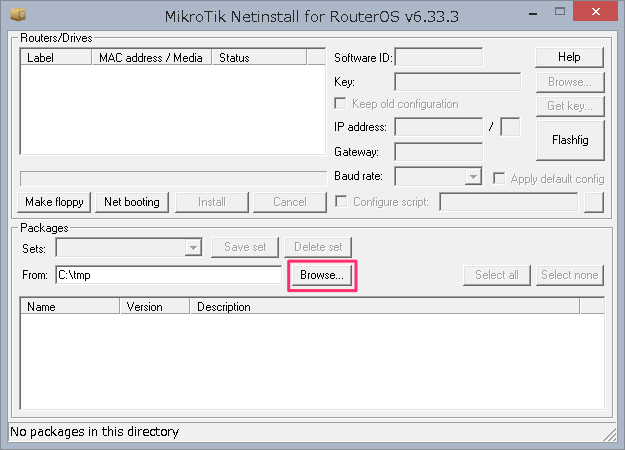Click the Install button
This screenshot has width=625, height=450.
(212, 202)
